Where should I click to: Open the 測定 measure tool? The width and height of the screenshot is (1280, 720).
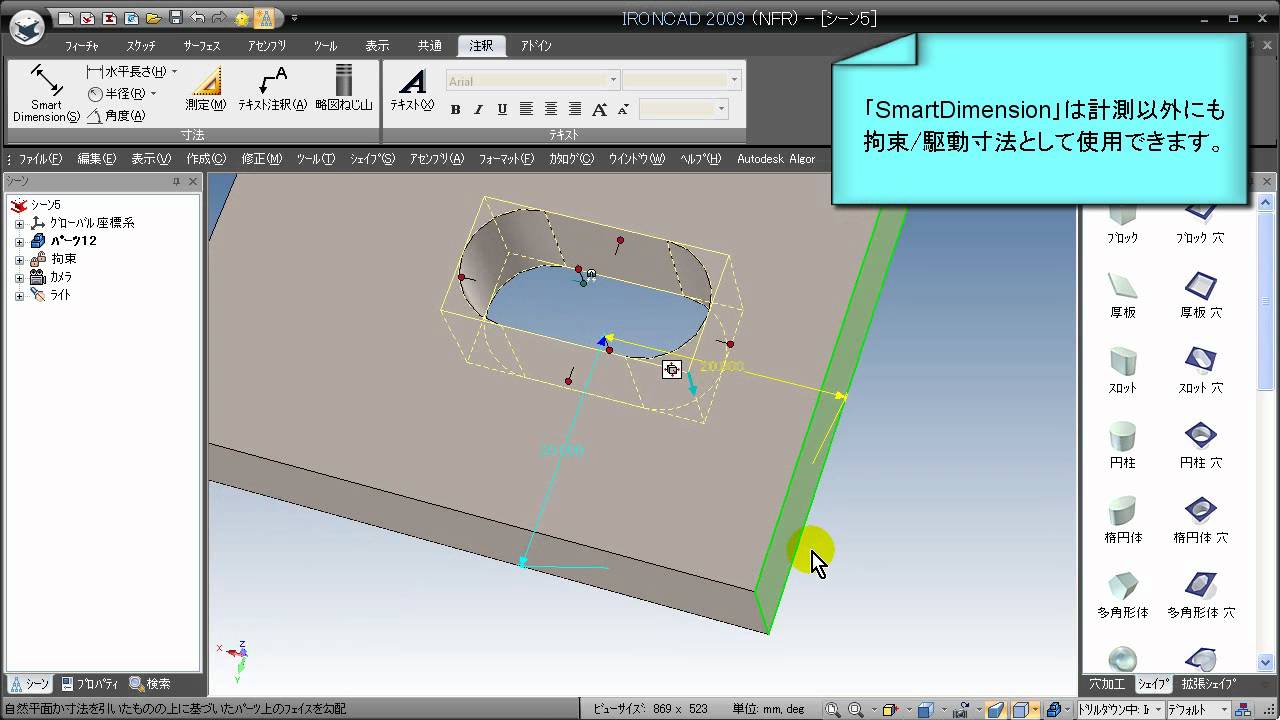click(x=206, y=88)
